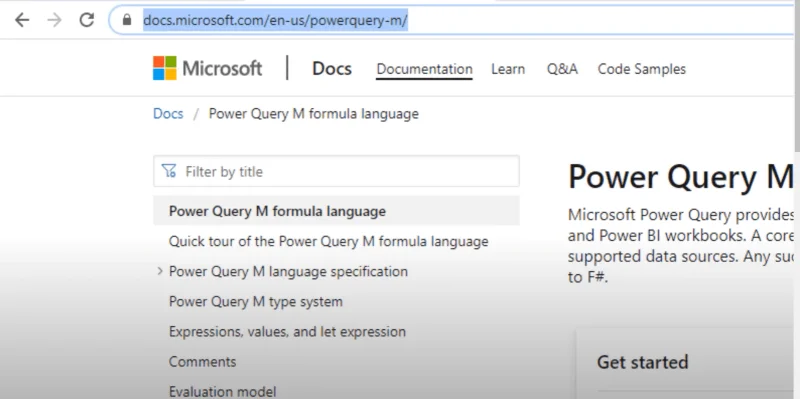Screen dimensions: 800x399
Task: Click the Docs breadcrumb link
Action: tap(168, 113)
